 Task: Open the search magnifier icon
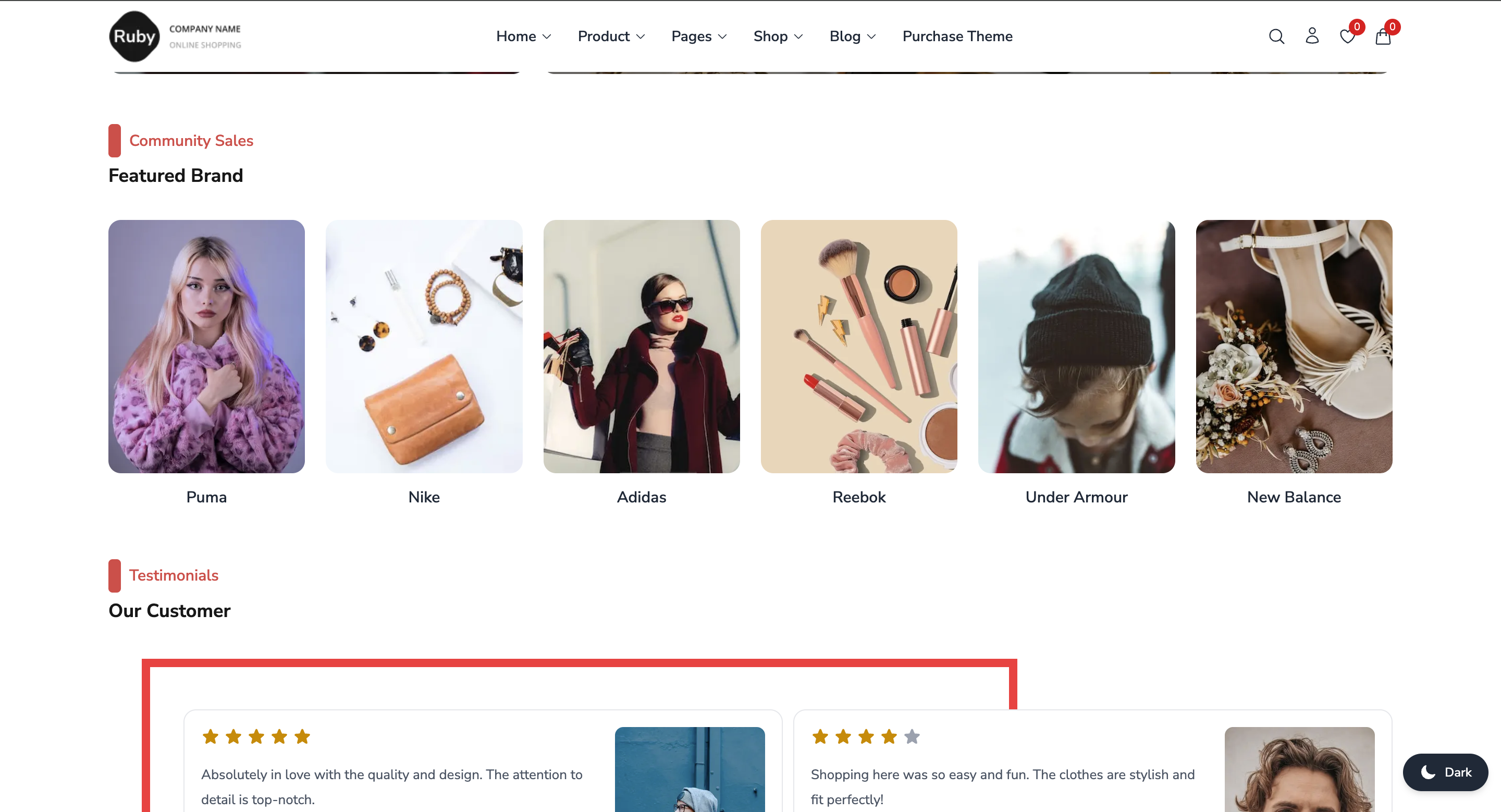click(x=1276, y=36)
